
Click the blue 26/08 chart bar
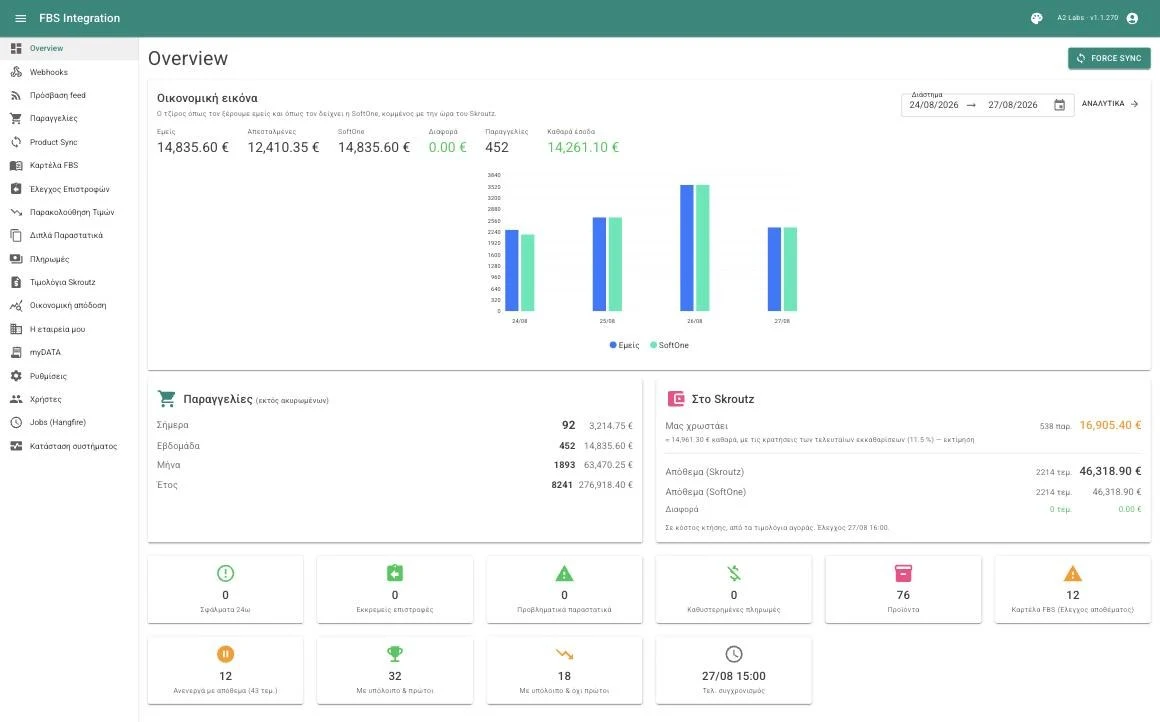click(x=687, y=248)
